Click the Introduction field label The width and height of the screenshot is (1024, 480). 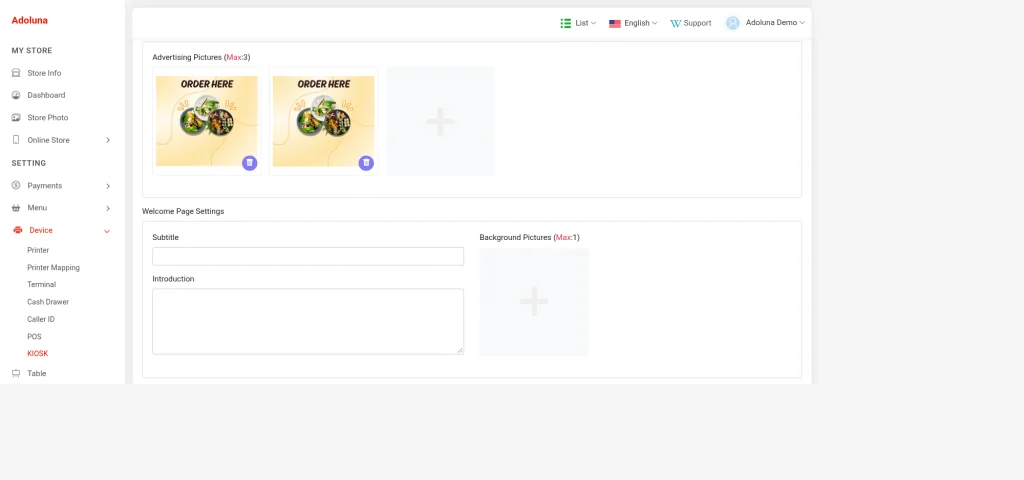173,279
